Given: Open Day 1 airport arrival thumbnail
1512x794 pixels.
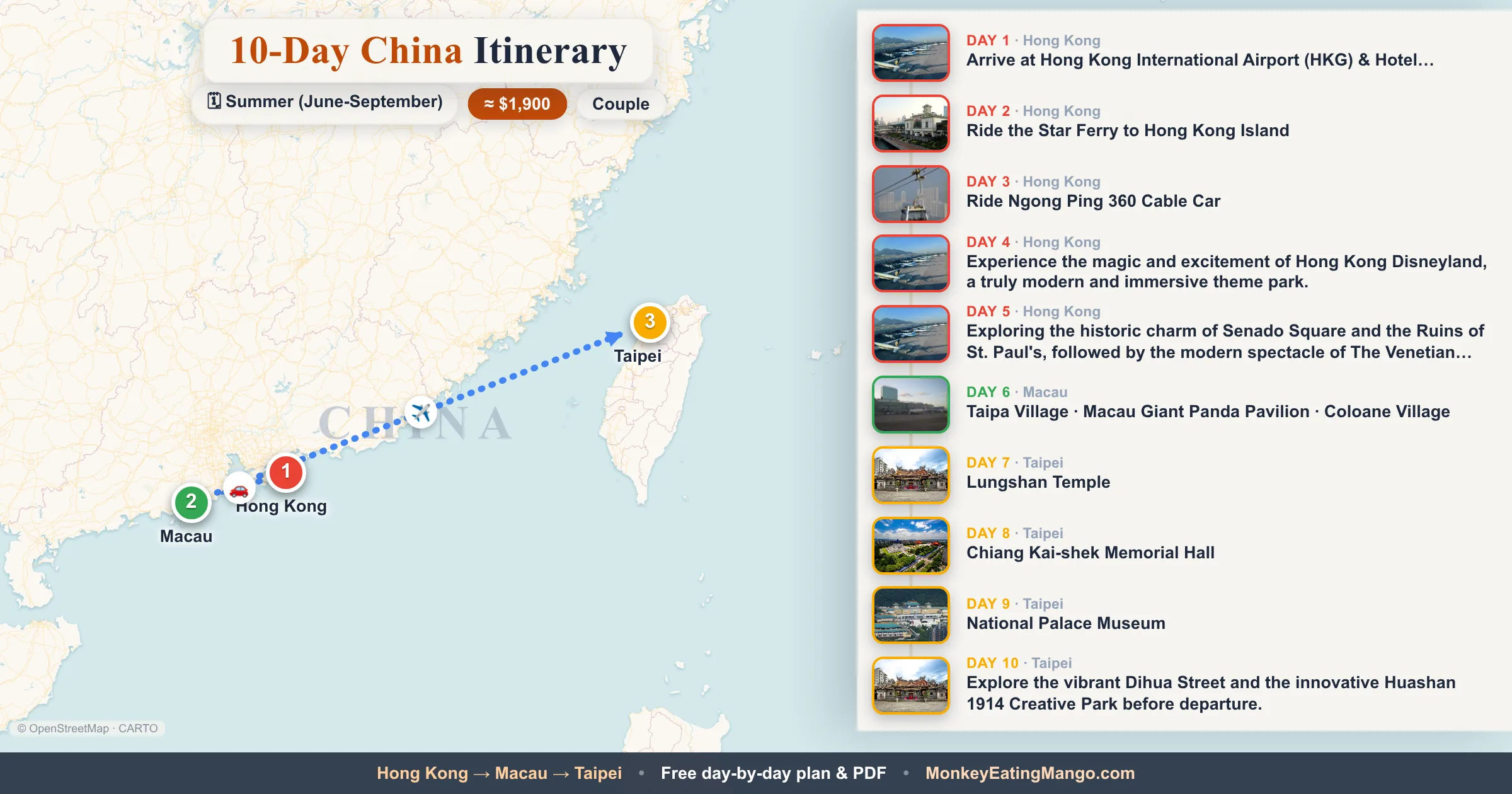Looking at the screenshot, I should 911,53.
